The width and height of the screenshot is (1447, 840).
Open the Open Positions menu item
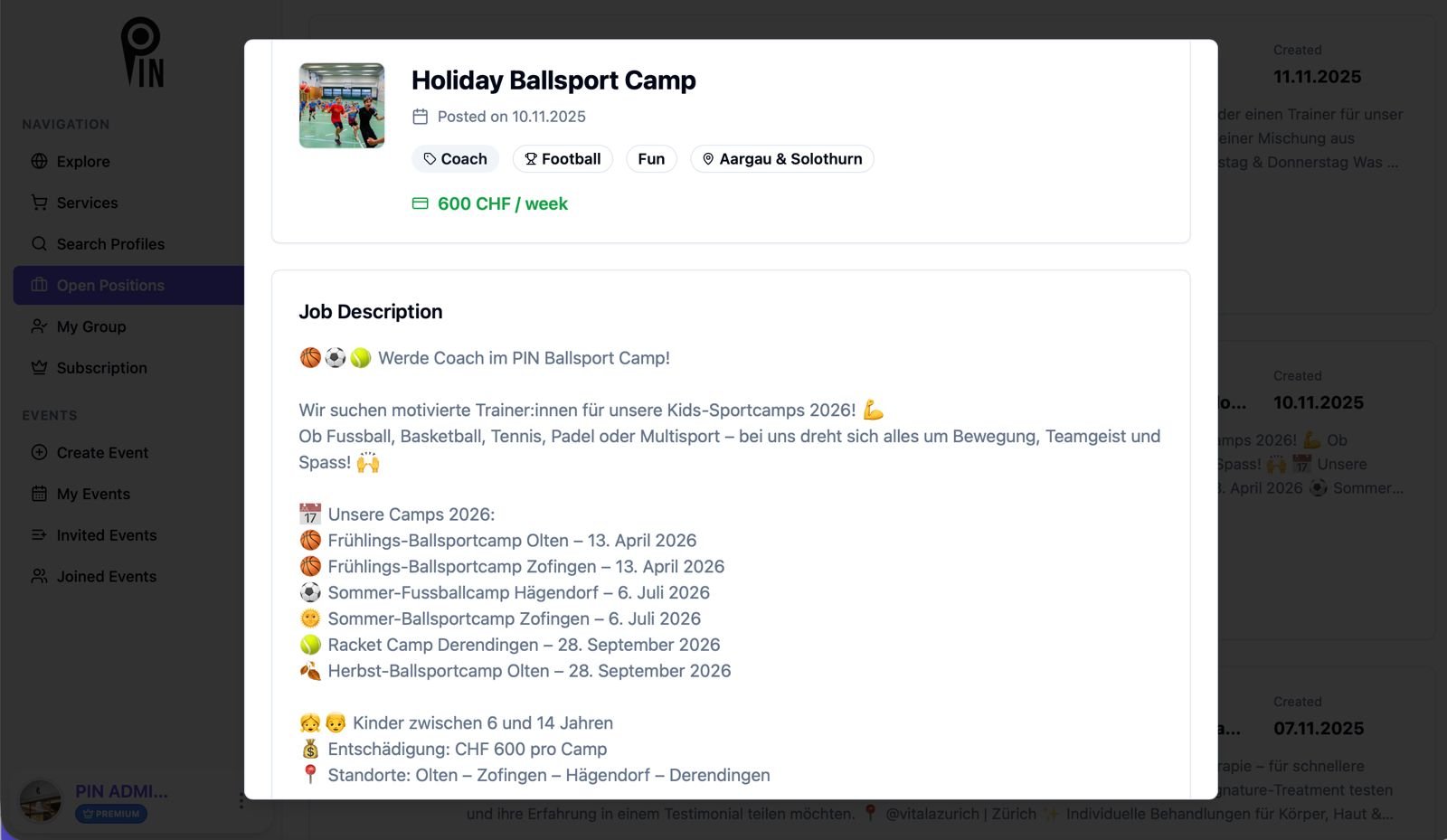pos(110,286)
